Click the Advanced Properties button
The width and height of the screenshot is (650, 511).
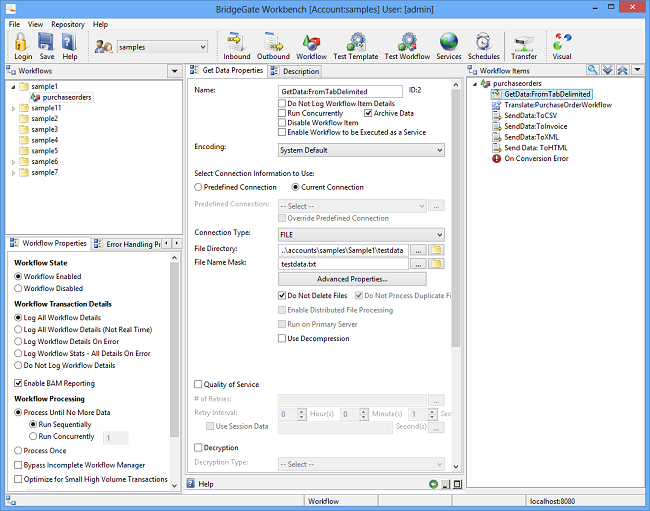352,279
